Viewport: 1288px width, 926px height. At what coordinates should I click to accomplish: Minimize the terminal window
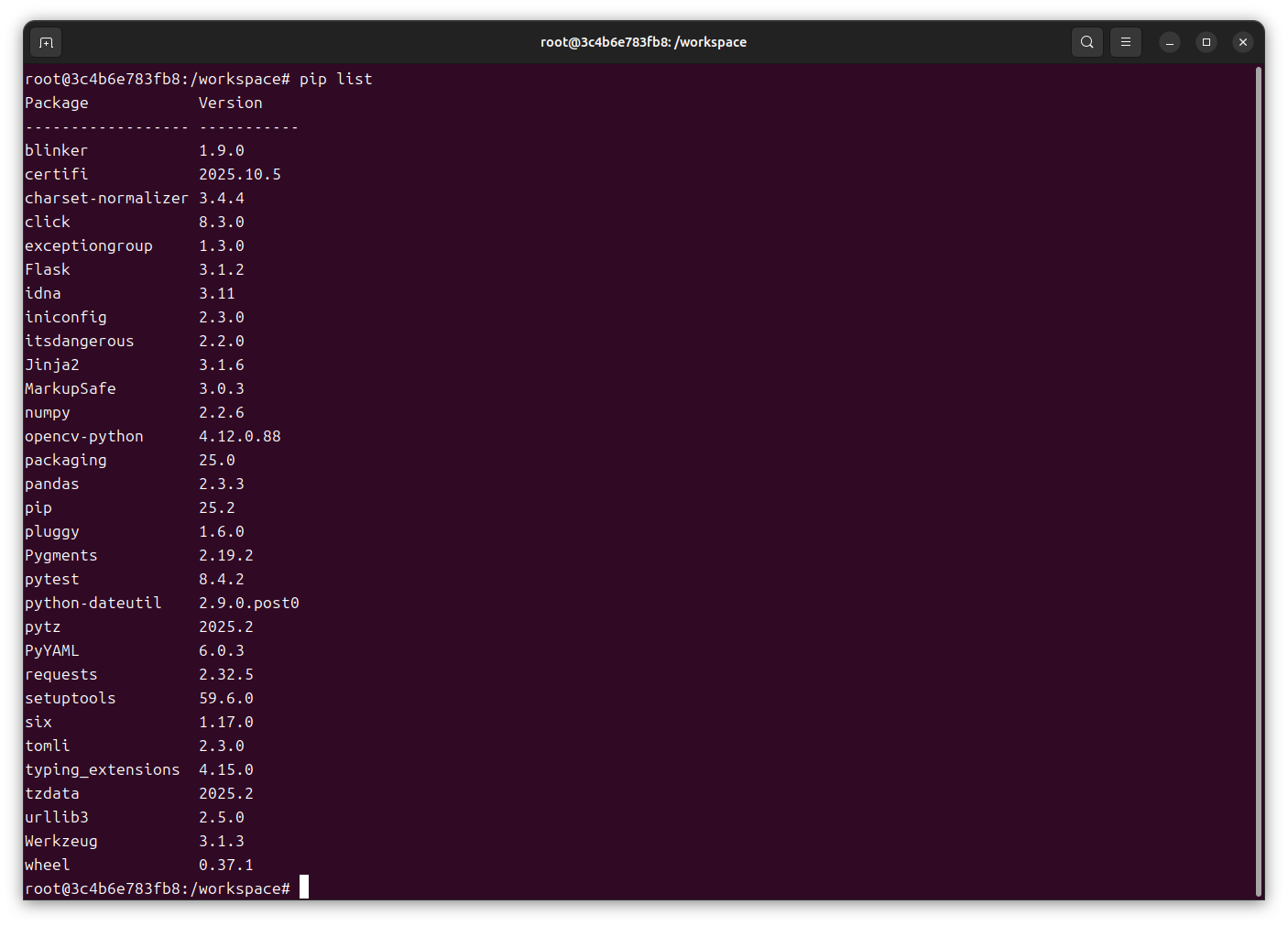tap(1170, 42)
